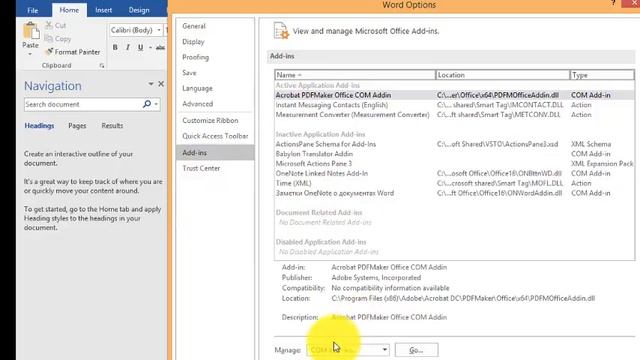Toggle Bold formatting
Viewport: 640px width, 360px height.
coord(115,47)
